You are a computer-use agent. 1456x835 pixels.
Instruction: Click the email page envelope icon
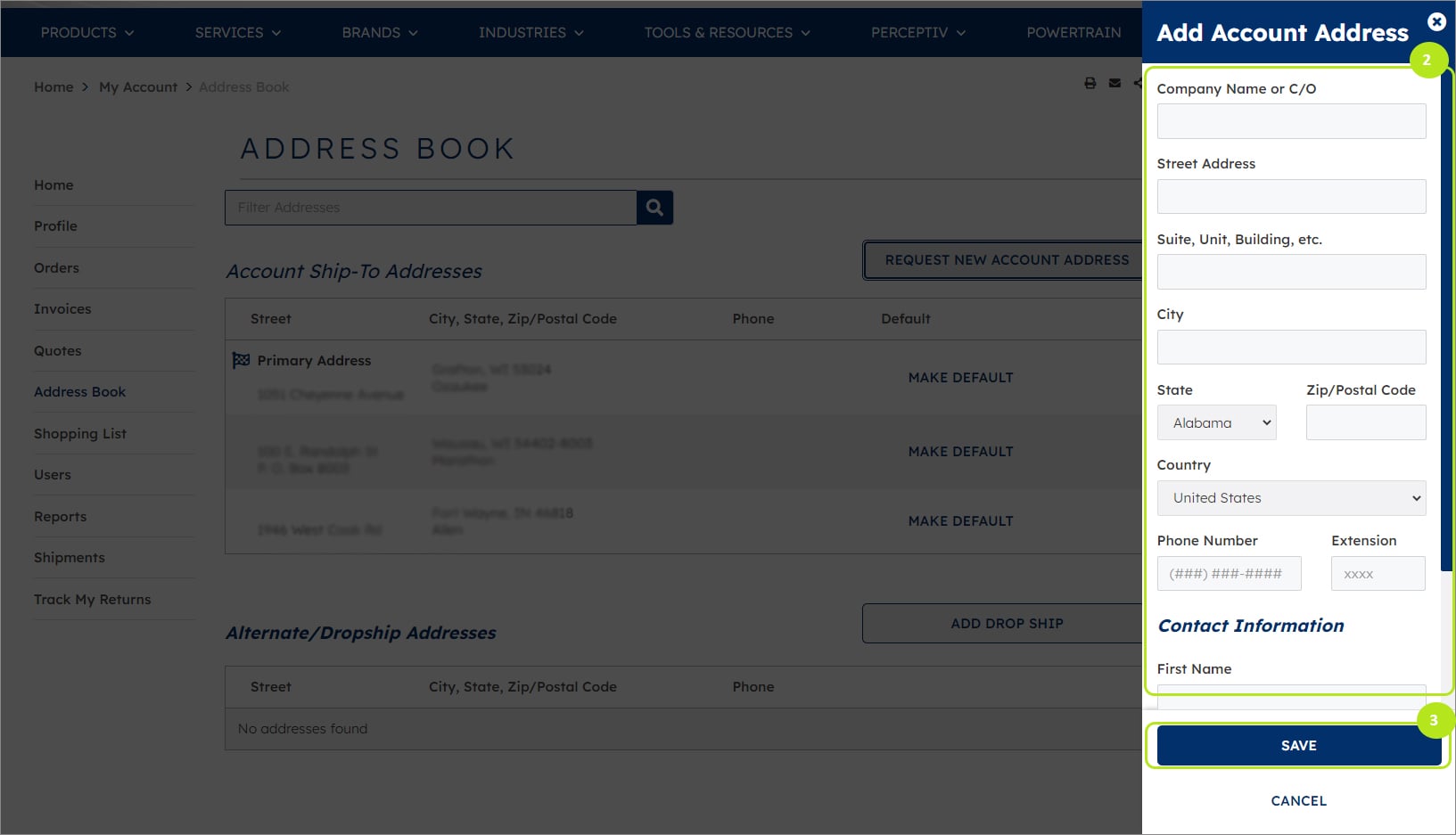point(1115,83)
